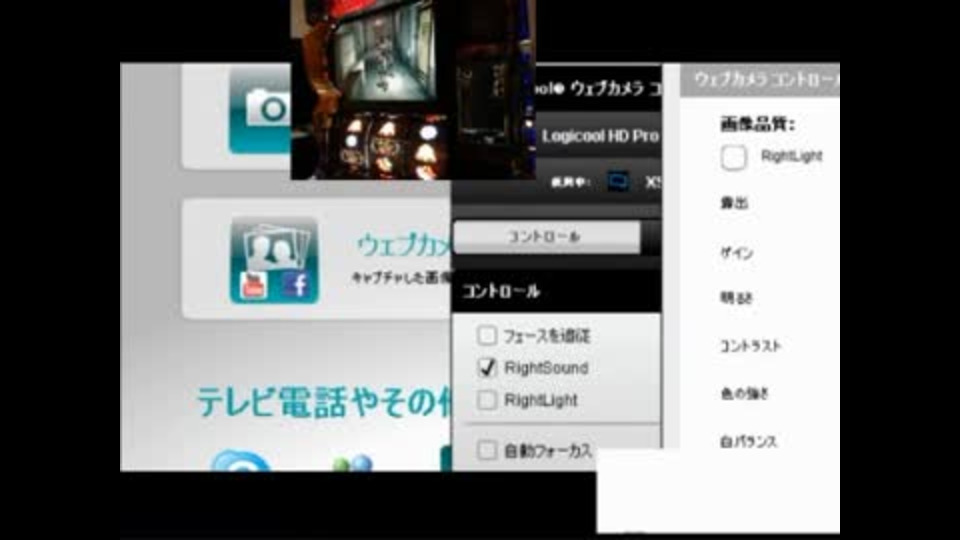Image resolution: width=960 pixels, height=540 pixels.
Task: Select the コントロール section header
Action: point(501,291)
